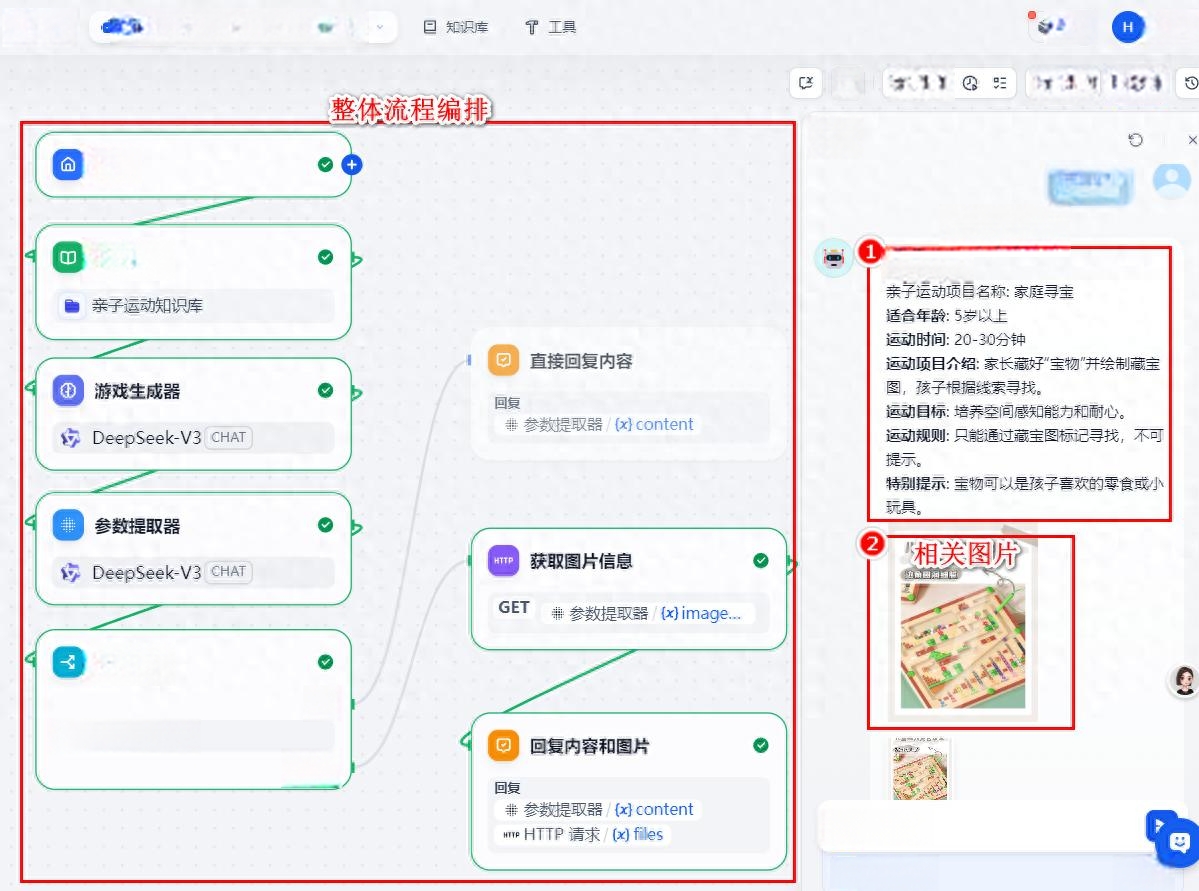Click the user avatar beside sent message
Screen dimensions: 1199x891
(x=1171, y=181)
